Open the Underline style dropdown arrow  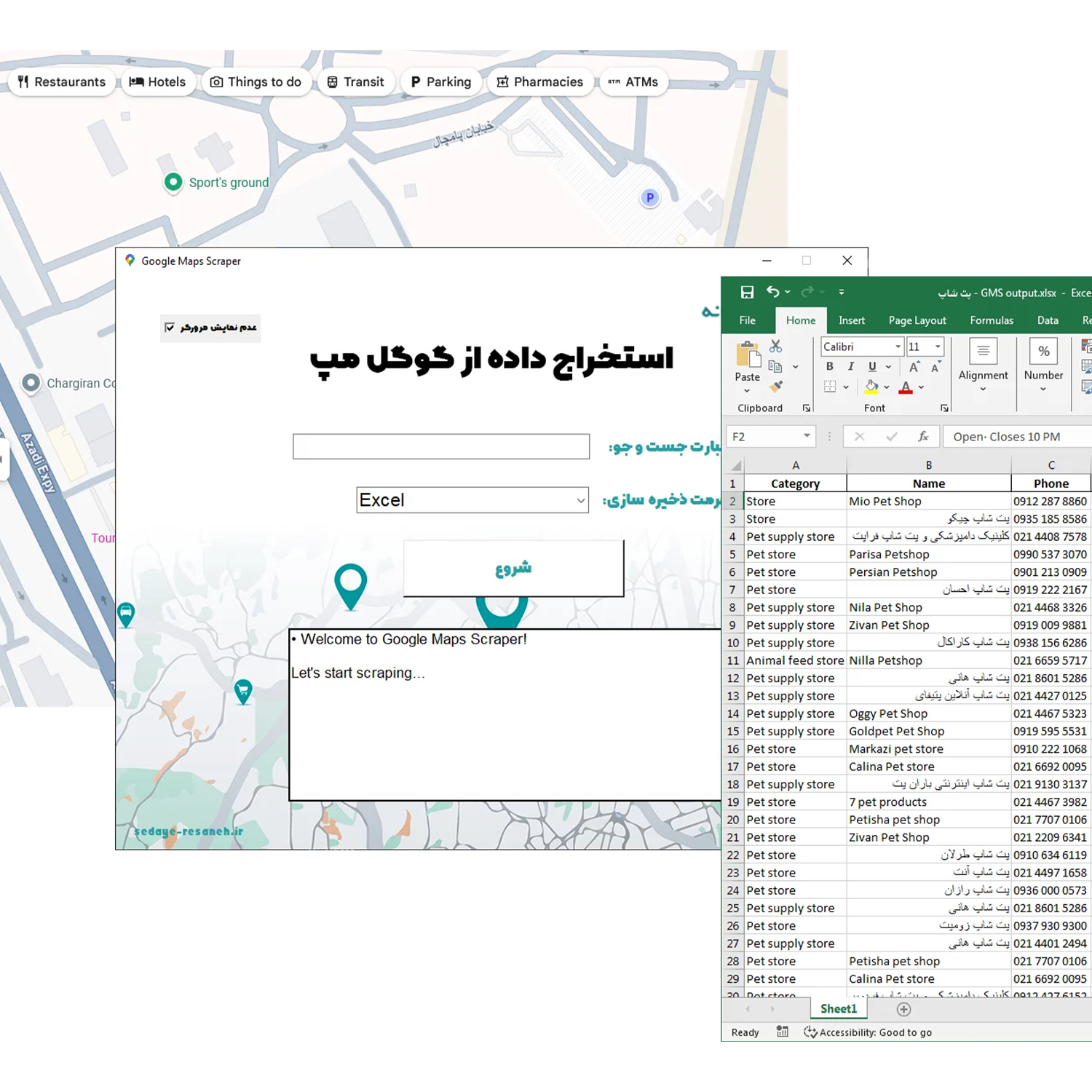(x=888, y=367)
